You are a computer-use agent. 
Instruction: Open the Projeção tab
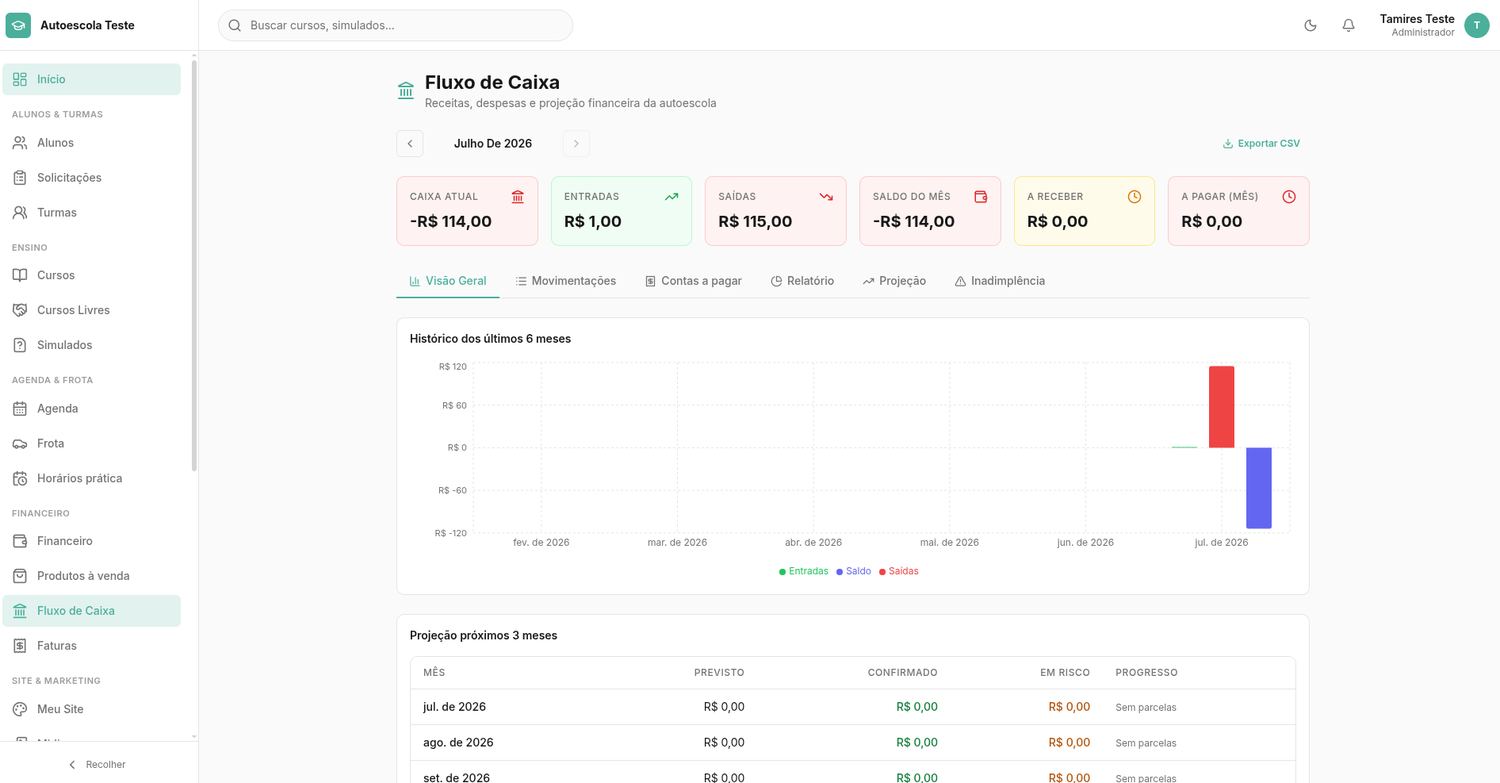point(894,281)
